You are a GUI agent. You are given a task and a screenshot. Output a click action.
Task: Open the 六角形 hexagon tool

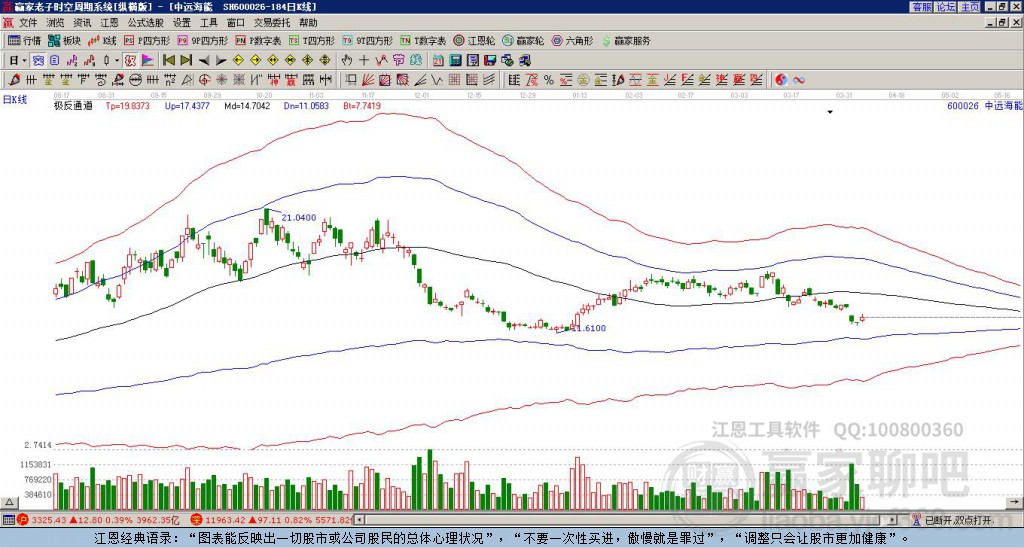click(x=572, y=40)
